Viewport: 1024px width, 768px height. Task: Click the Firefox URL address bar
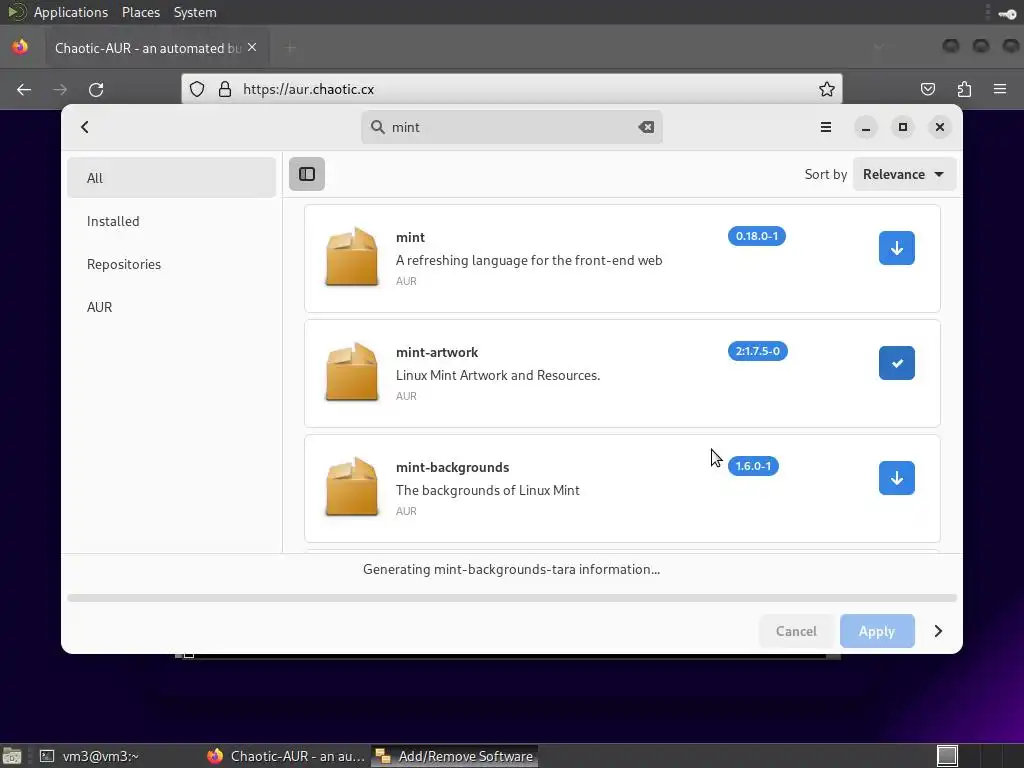point(512,89)
